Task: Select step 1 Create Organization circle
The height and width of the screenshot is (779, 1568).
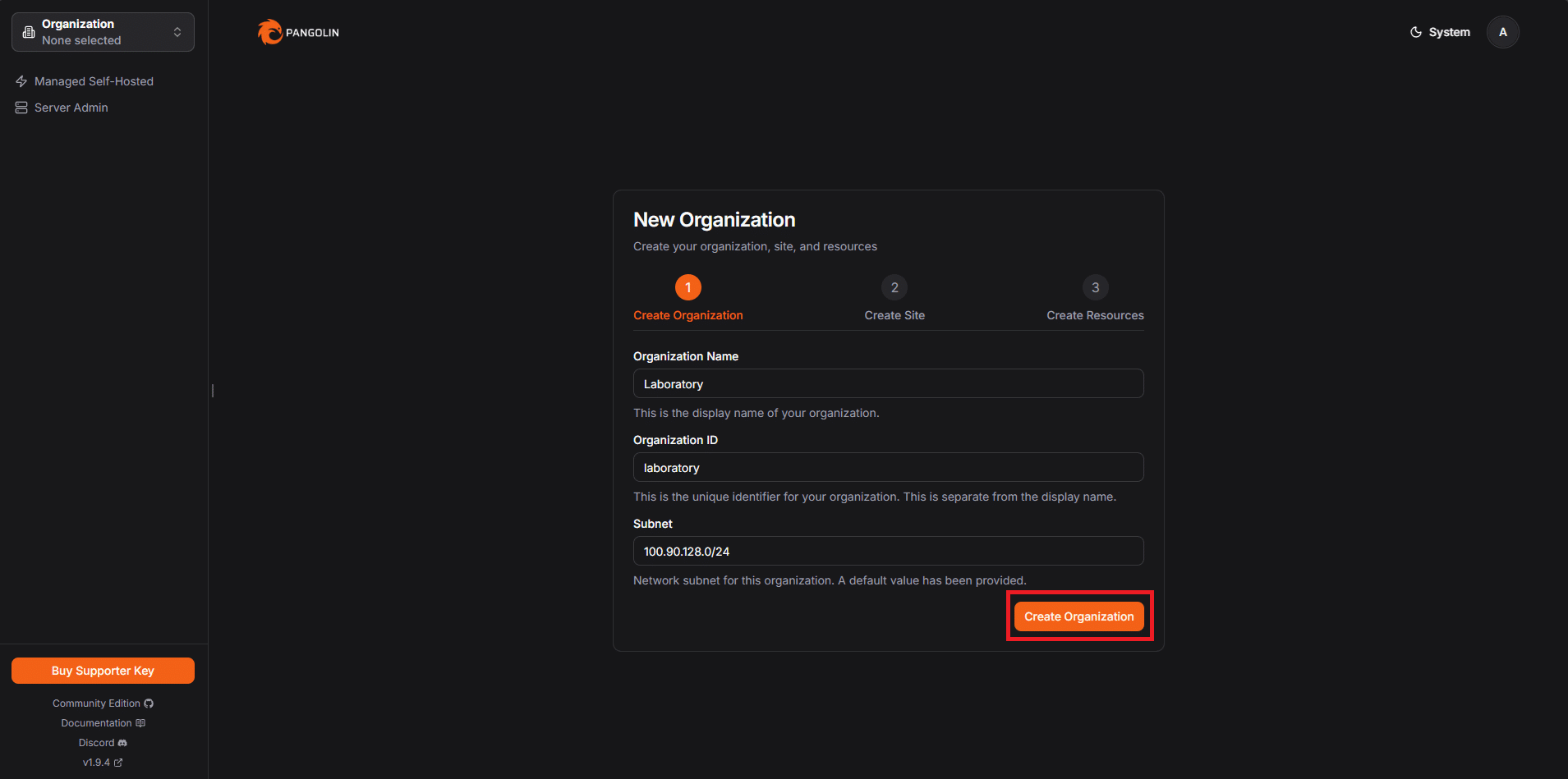Action: [x=687, y=287]
